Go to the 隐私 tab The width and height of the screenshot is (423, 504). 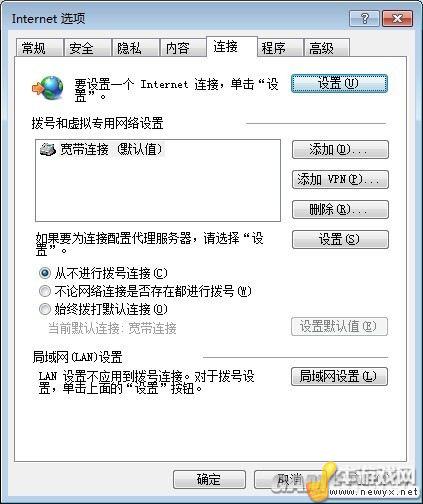(x=135, y=48)
